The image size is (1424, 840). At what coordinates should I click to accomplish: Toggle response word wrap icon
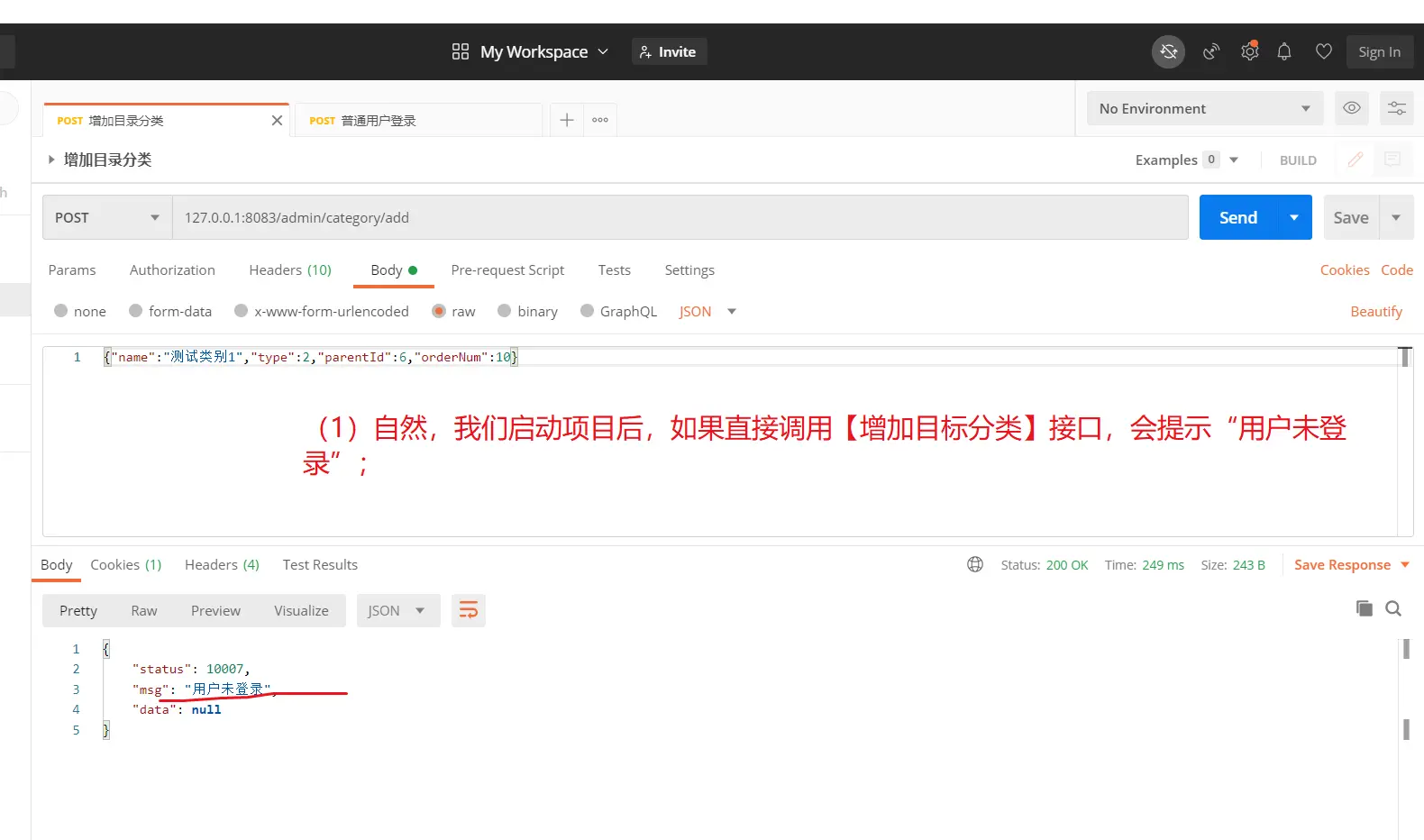point(469,611)
